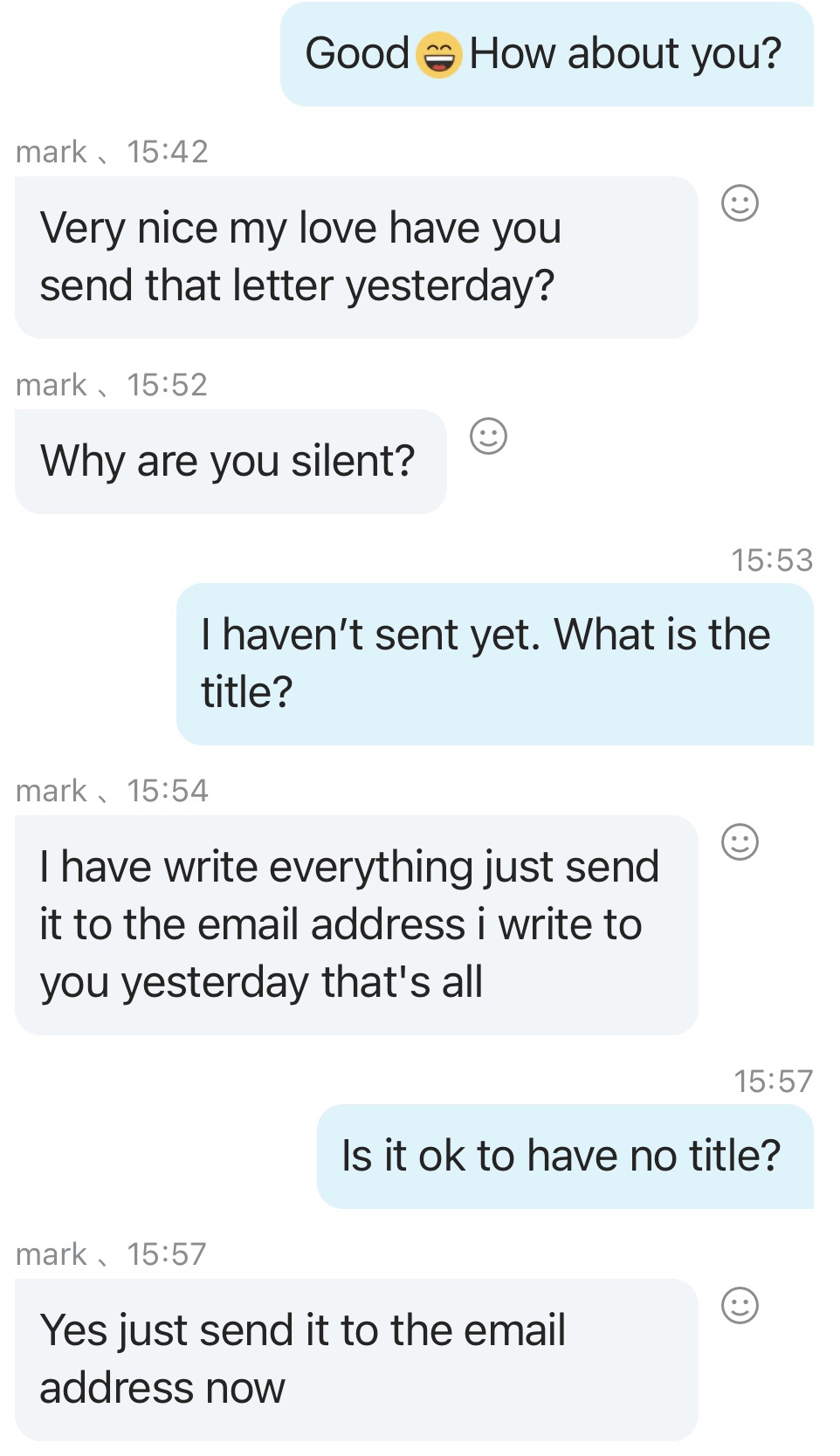This screenshot has width=840, height=1456.
Task: Click sender name "mark" above "Very nice my love"
Action: click(51, 152)
